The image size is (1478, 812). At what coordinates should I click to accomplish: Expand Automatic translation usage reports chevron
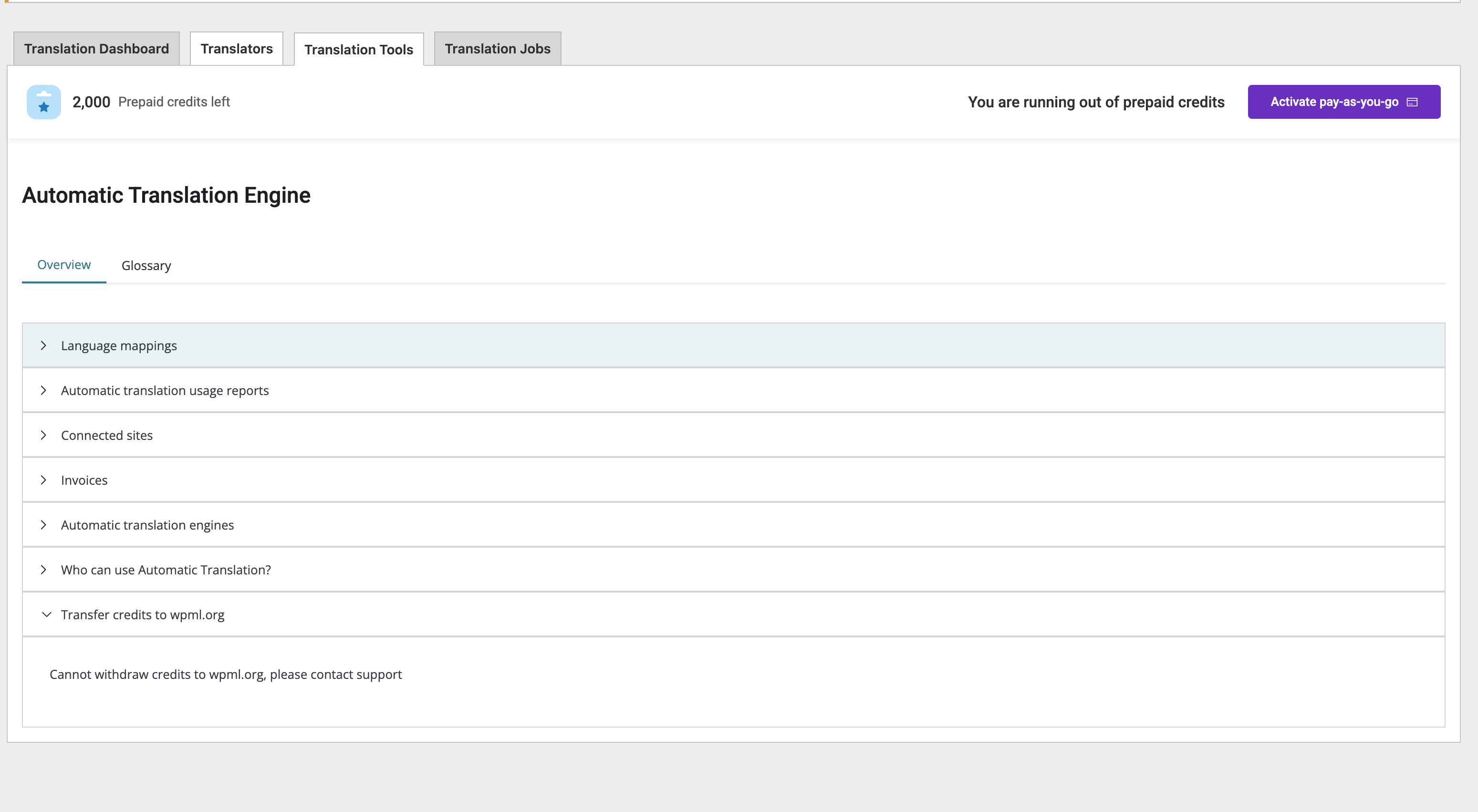tap(43, 390)
